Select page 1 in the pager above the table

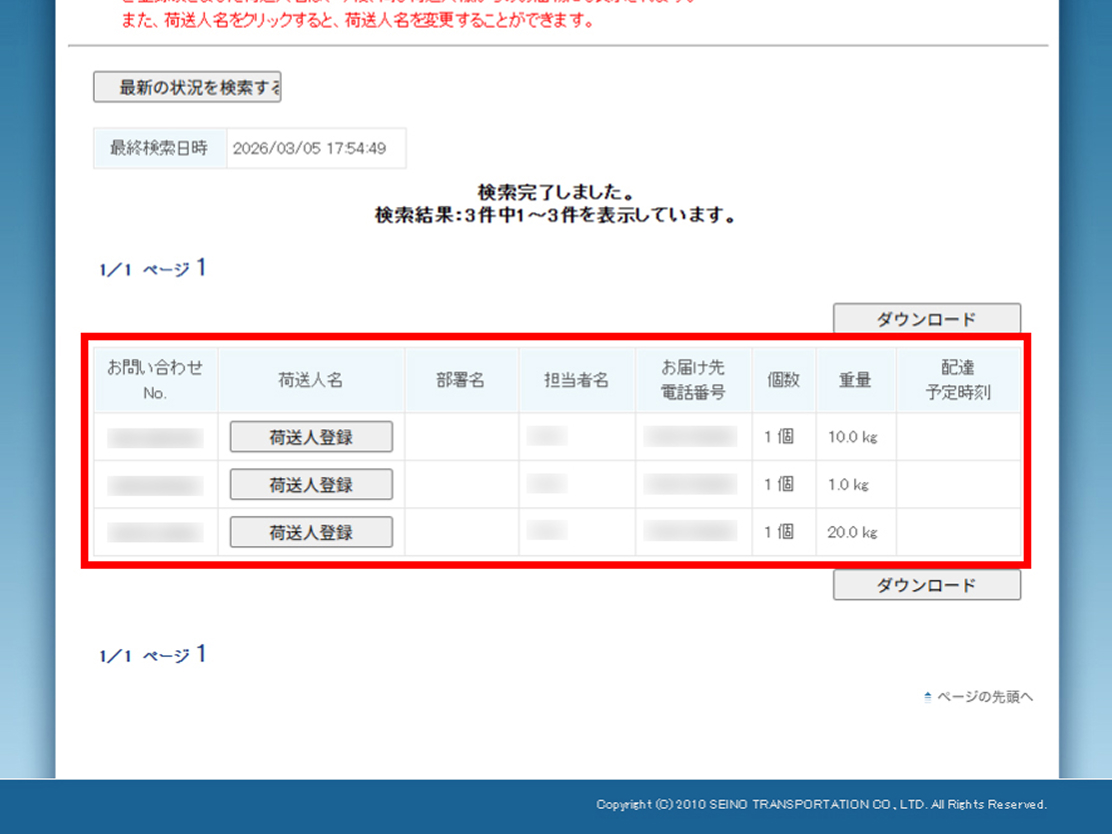tap(201, 267)
